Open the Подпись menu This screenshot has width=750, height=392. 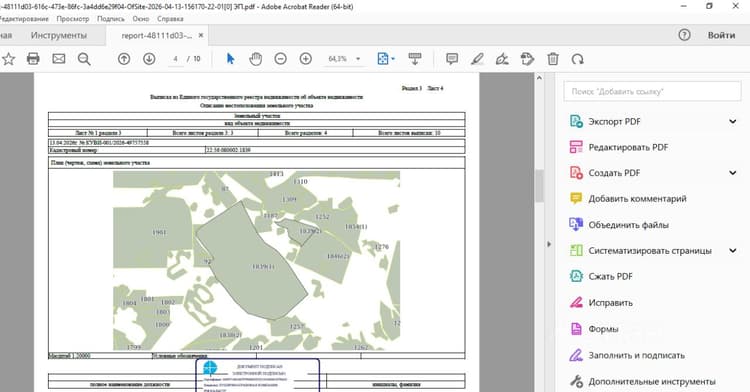110,19
